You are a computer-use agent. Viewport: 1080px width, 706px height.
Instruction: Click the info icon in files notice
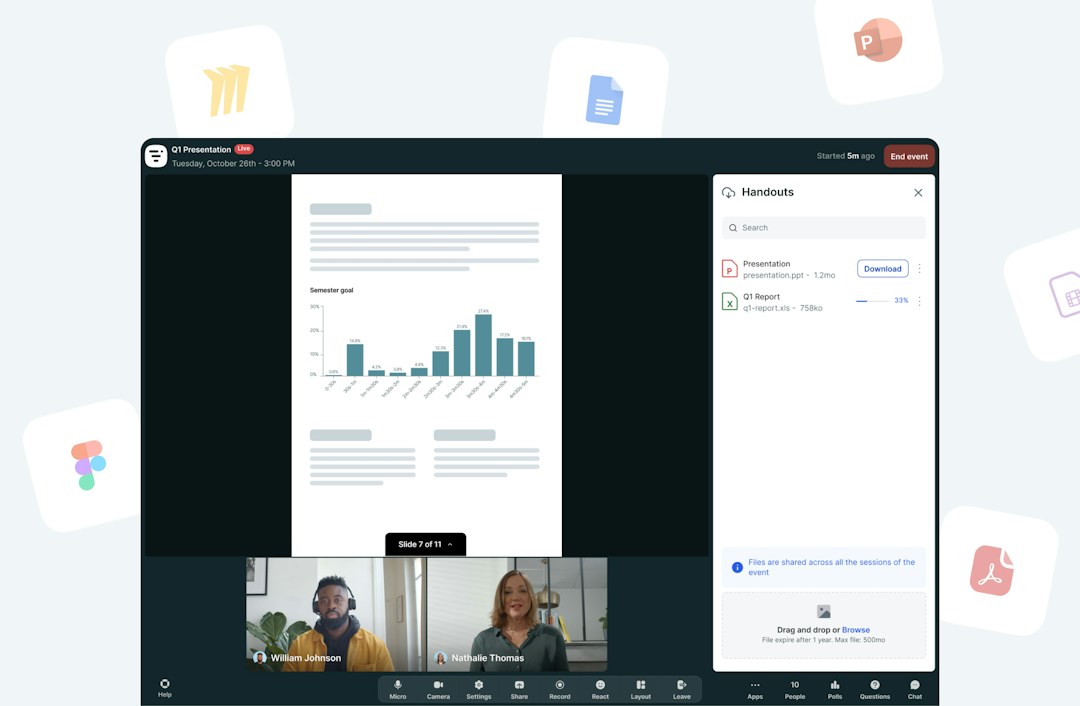737,568
